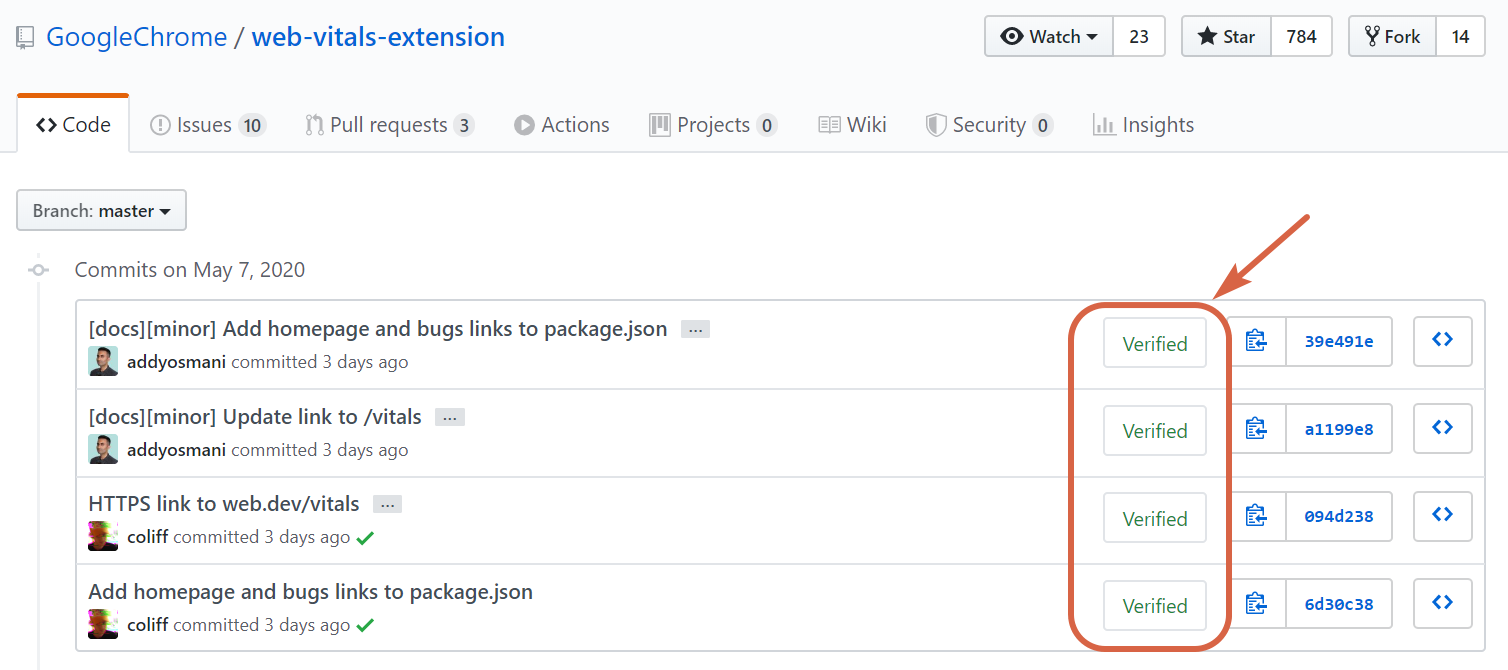Open the Actions tab
Viewport: 1508px width, 670px height.
pos(562,125)
